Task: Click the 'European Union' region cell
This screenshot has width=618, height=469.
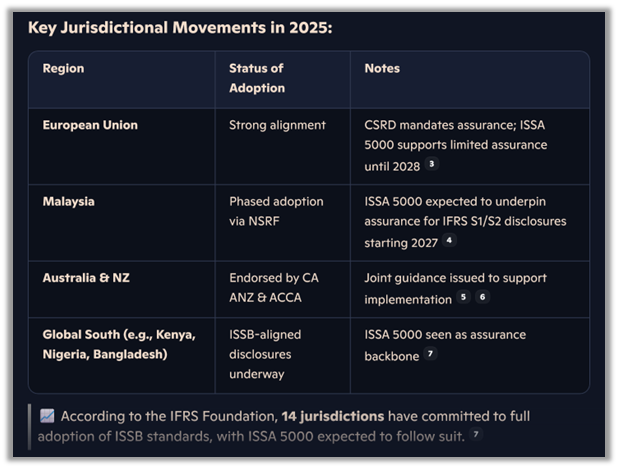Action: click(90, 126)
